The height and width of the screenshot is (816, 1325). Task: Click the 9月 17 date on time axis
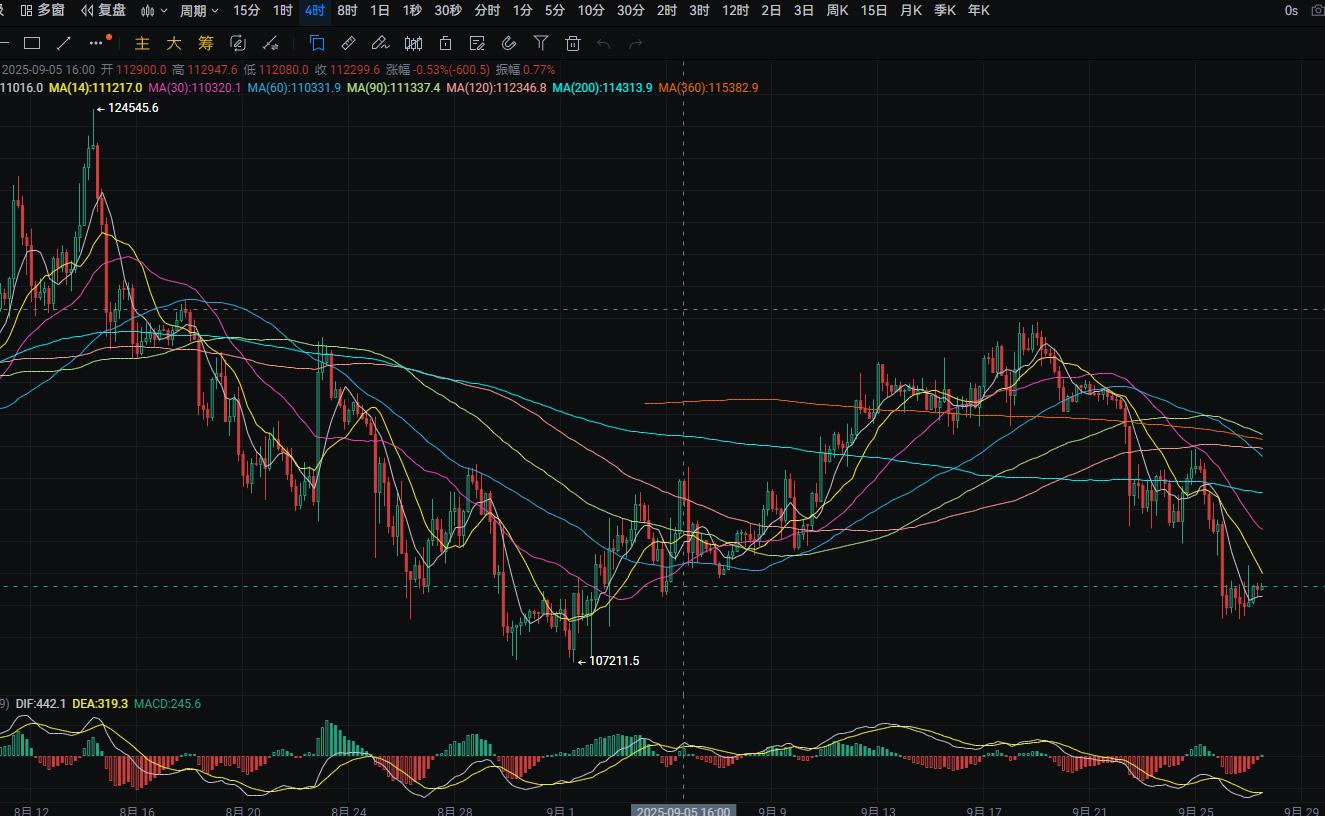coord(985,811)
